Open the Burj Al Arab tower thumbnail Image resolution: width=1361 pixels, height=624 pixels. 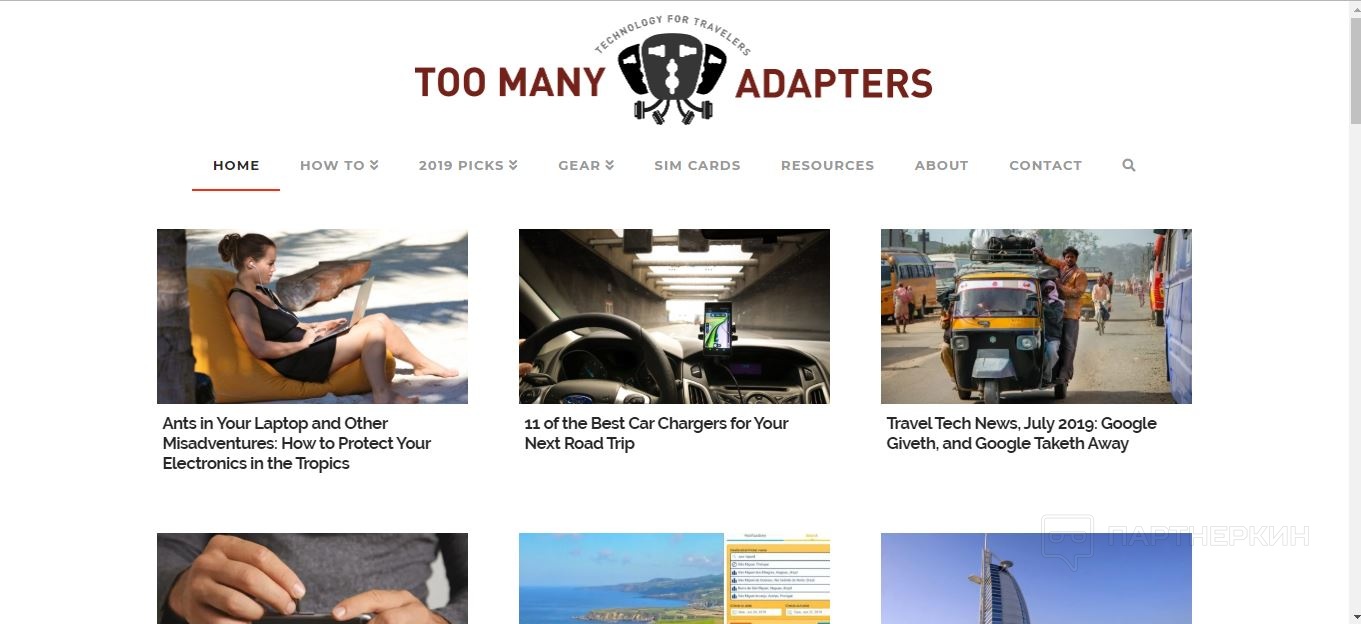tap(1036, 578)
